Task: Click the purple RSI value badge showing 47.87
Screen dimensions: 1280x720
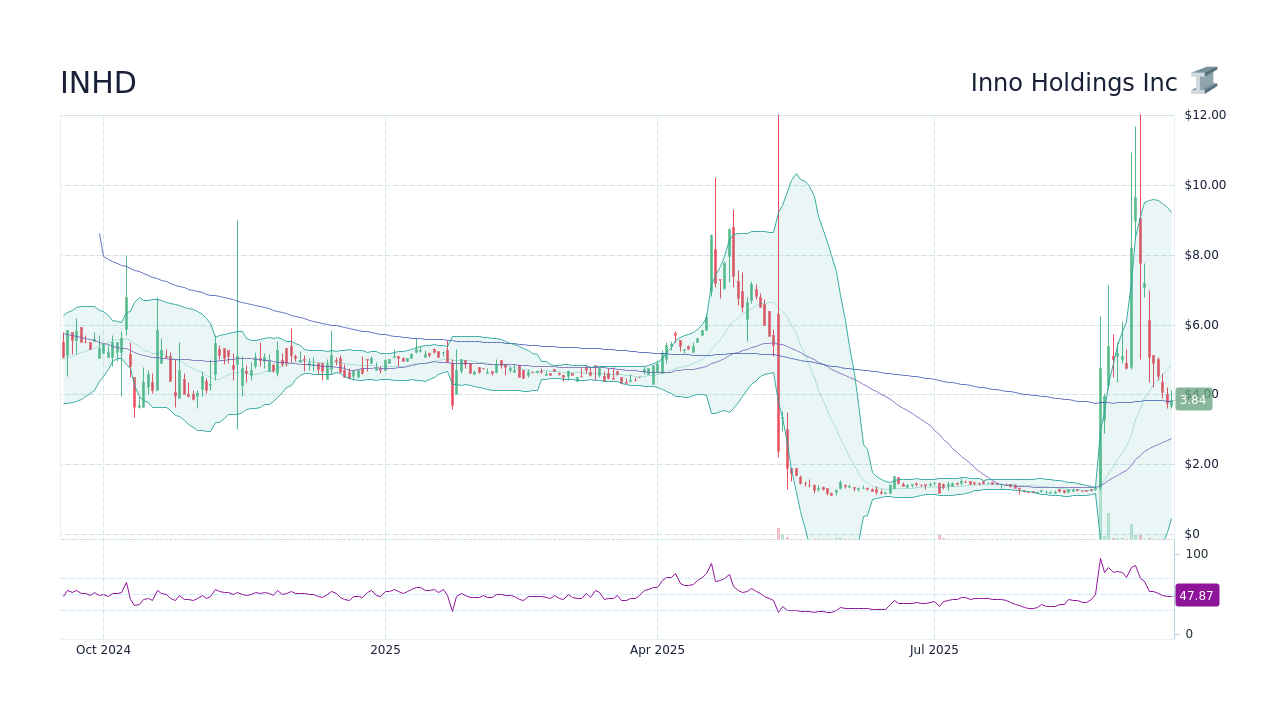Action: [x=1196, y=595]
